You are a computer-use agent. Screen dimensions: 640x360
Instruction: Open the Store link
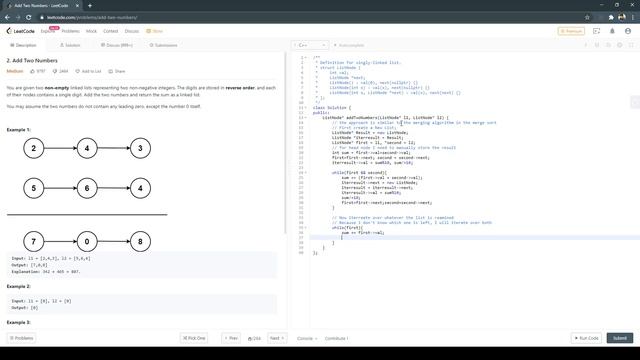coord(155,31)
